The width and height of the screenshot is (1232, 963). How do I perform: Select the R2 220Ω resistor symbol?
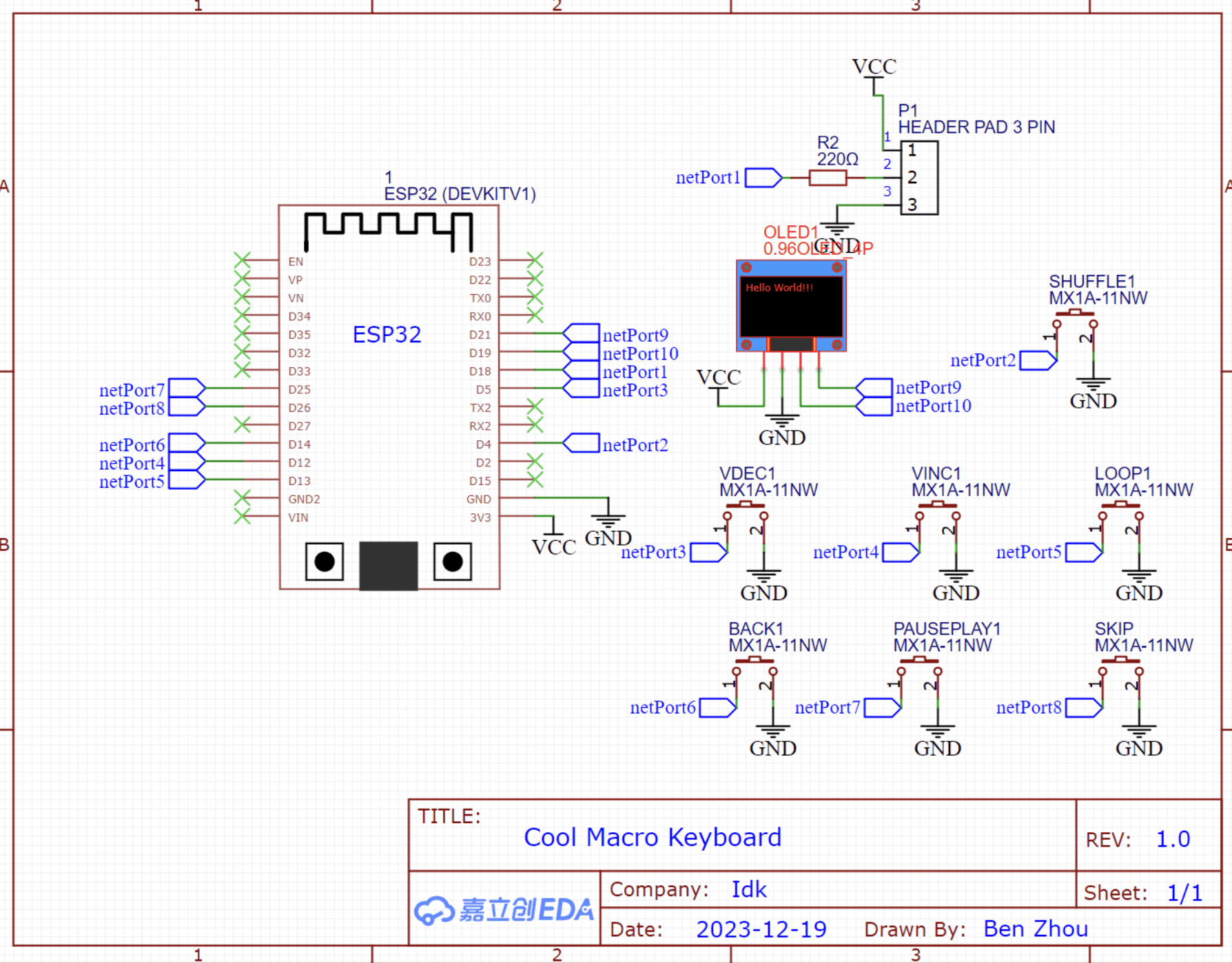coord(828,178)
